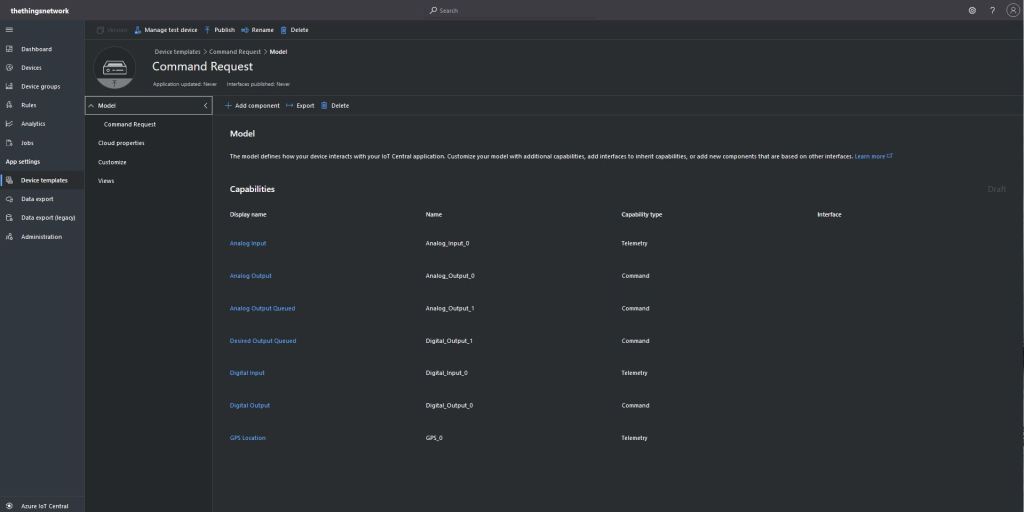
Task: Open the user account profile icon
Action: click(x=1012, y=10)
